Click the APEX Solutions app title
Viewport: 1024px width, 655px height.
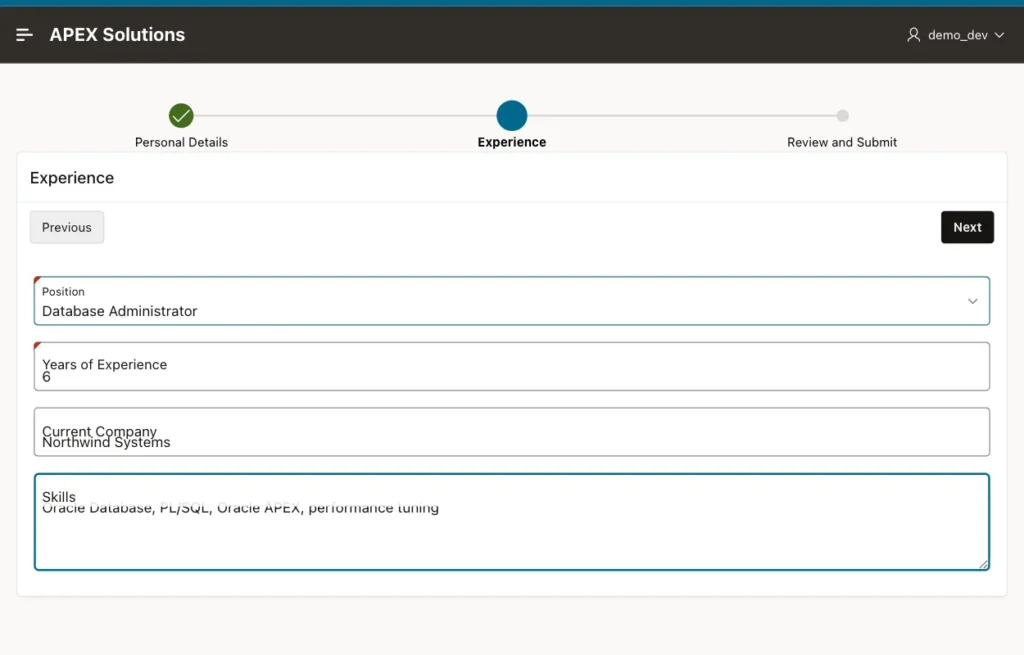coord(117,35)
